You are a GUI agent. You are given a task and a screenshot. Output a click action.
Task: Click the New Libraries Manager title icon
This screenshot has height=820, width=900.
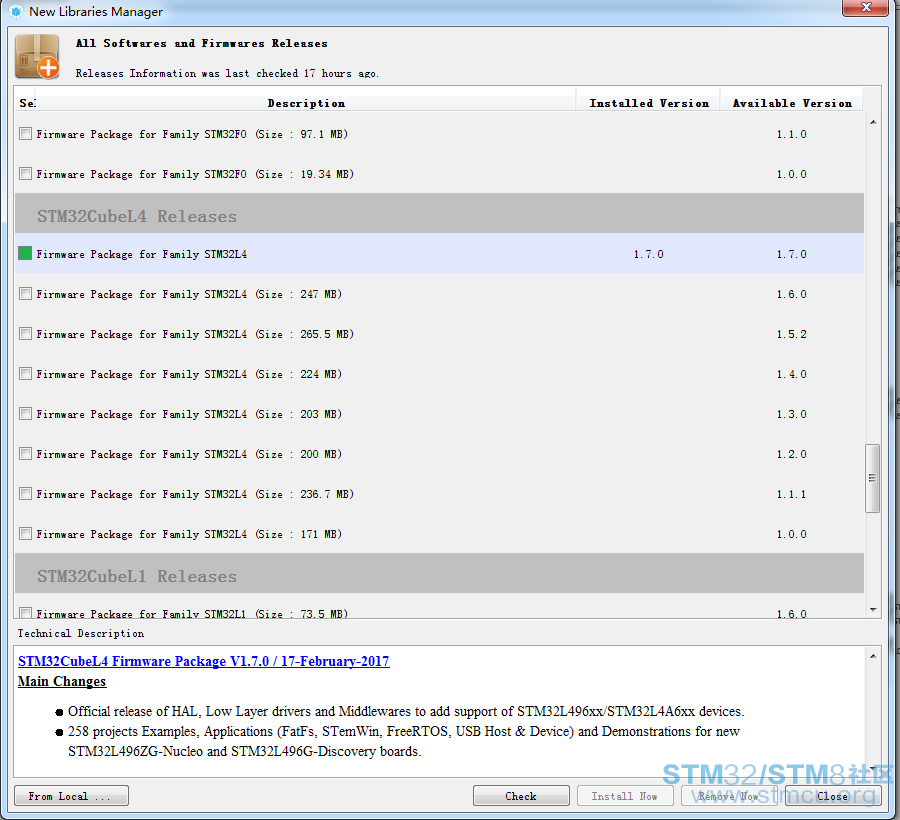[16, 11]
